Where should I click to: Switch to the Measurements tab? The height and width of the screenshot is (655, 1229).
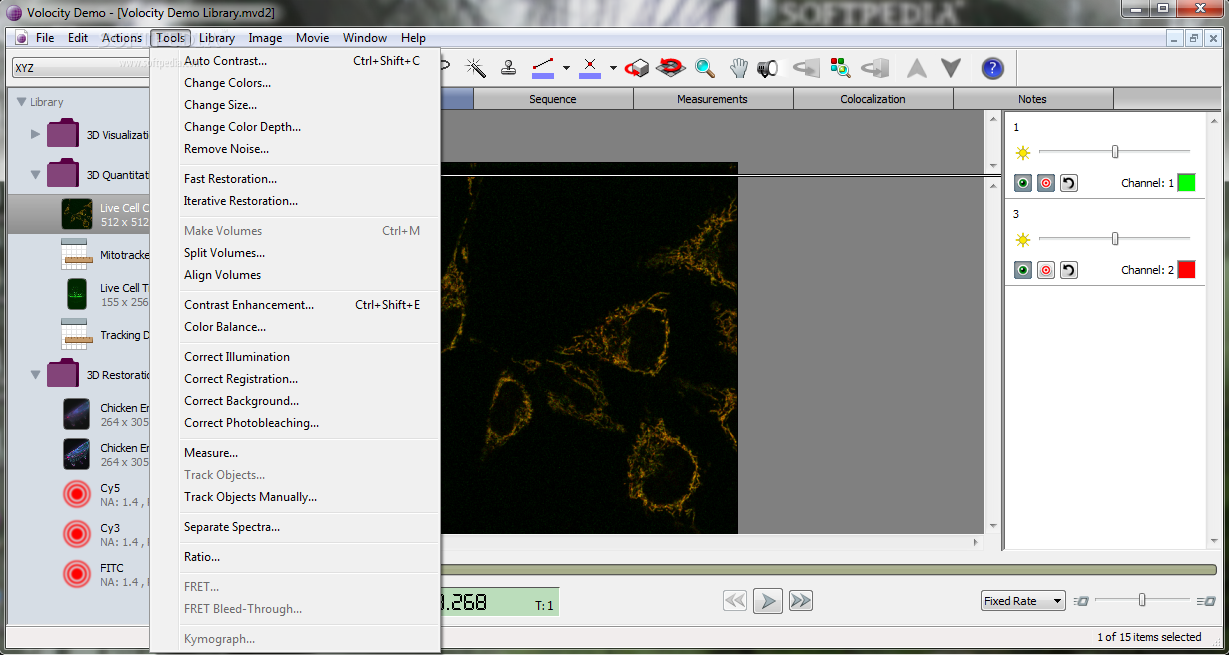point(712,99)
